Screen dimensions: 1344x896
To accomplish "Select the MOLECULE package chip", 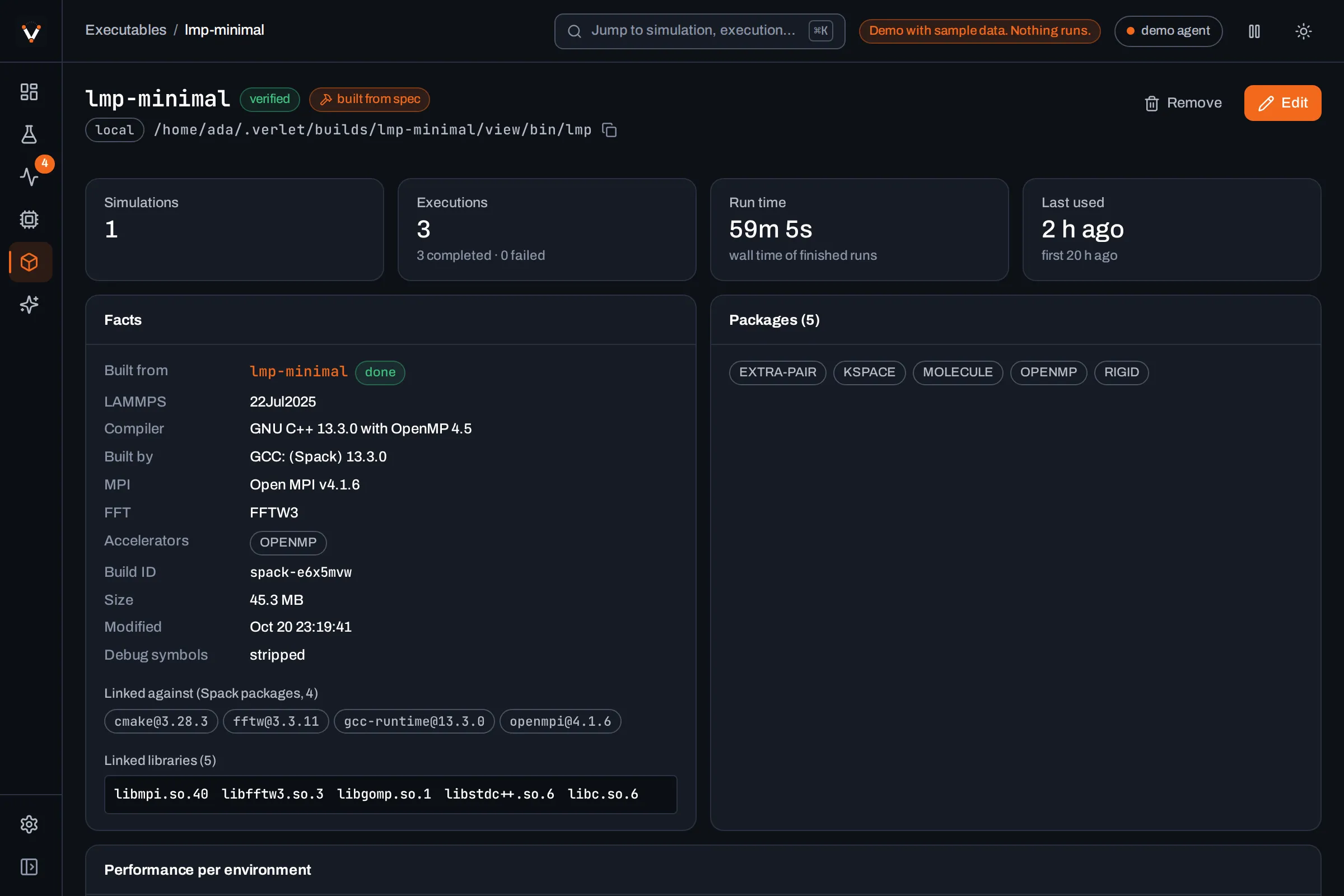I will pos(958,372).
